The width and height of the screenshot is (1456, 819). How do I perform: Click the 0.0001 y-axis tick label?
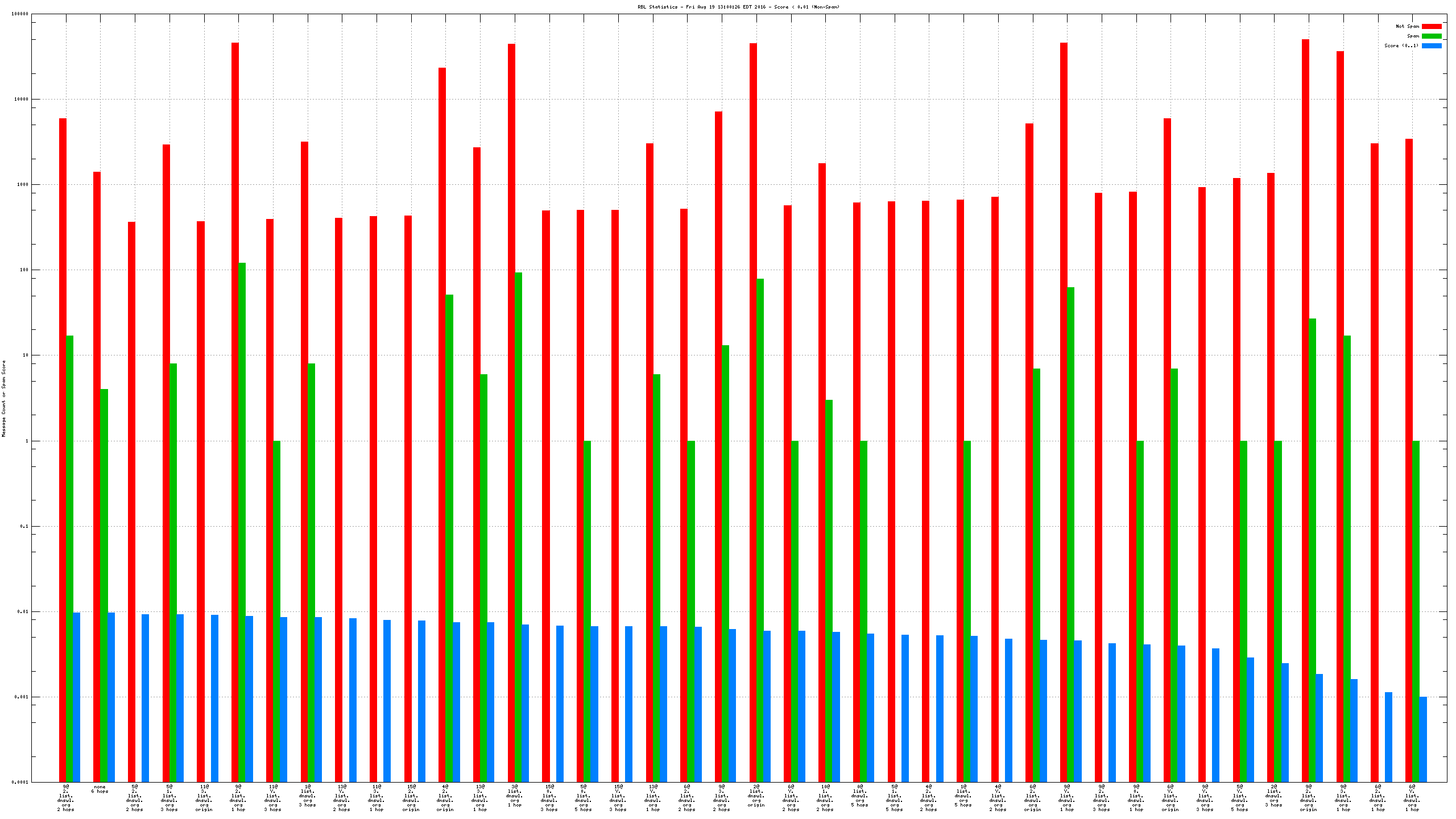(20, 782)
